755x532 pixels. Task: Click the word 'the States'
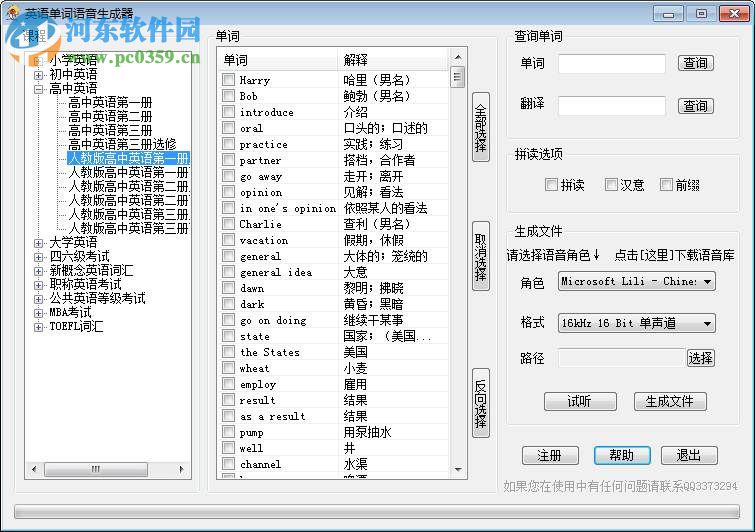click(x=270, y=352)
